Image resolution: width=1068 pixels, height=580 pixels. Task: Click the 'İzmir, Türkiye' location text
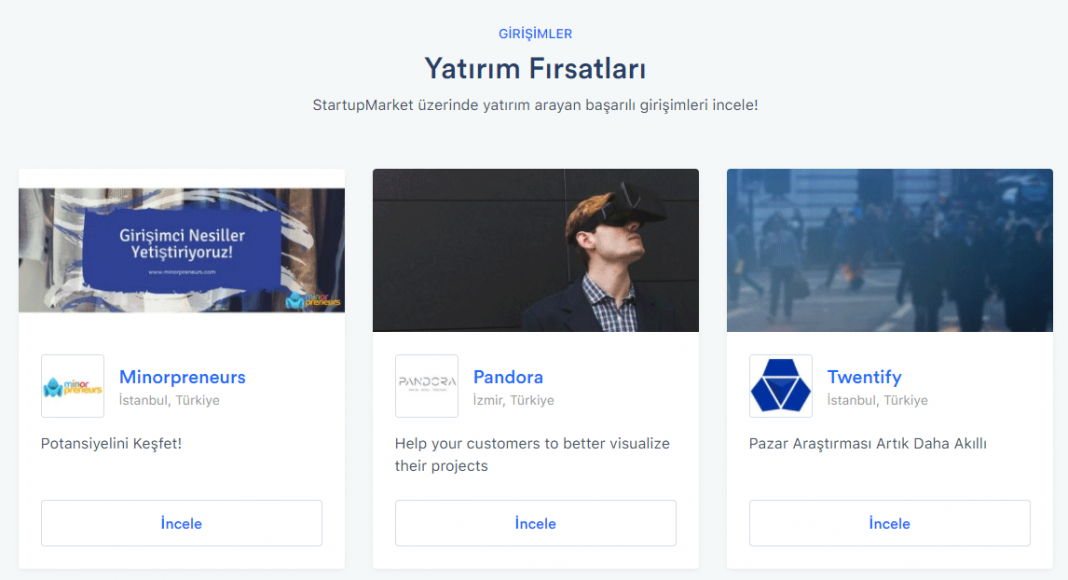coord(514,400)
